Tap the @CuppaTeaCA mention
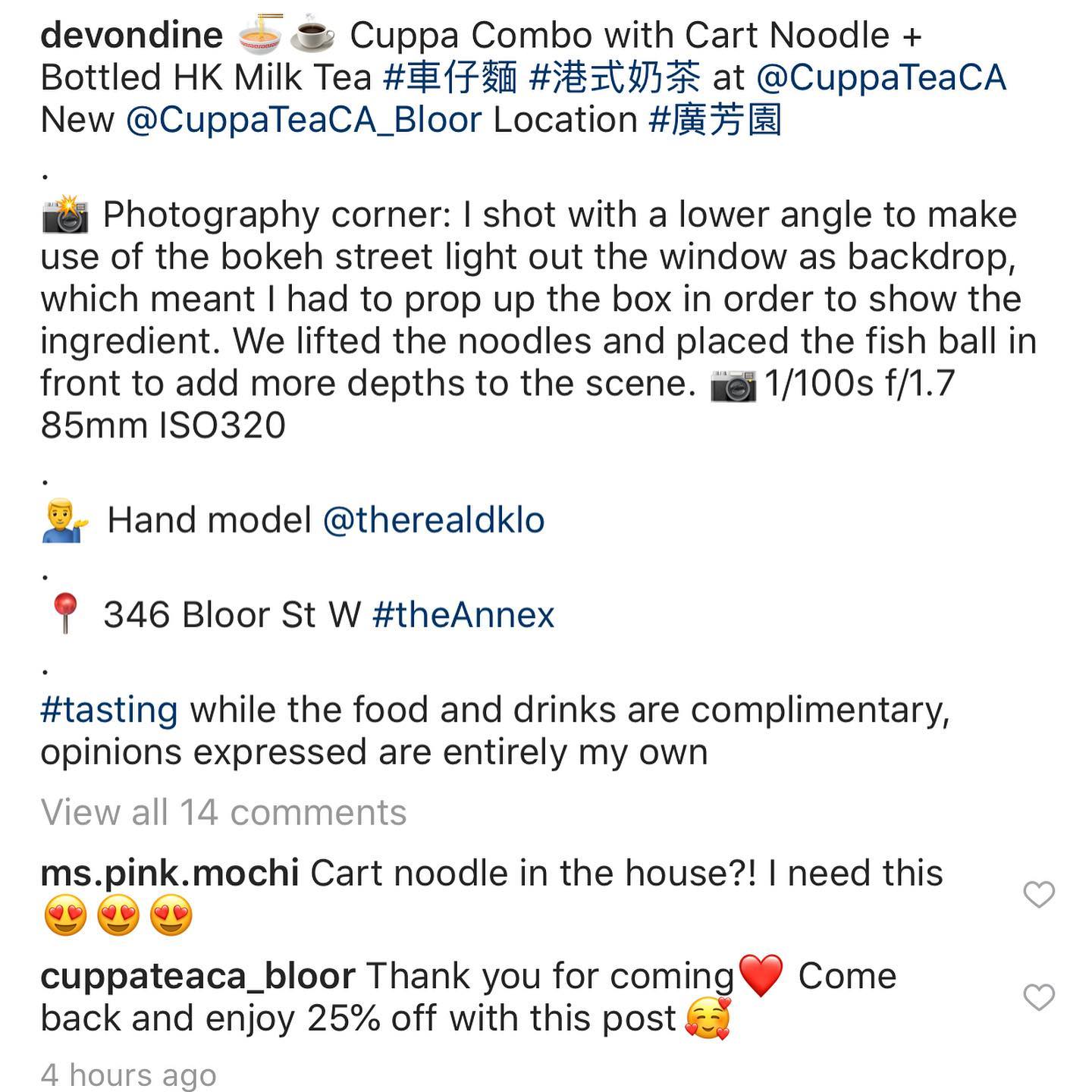 (x=881, y=77)
